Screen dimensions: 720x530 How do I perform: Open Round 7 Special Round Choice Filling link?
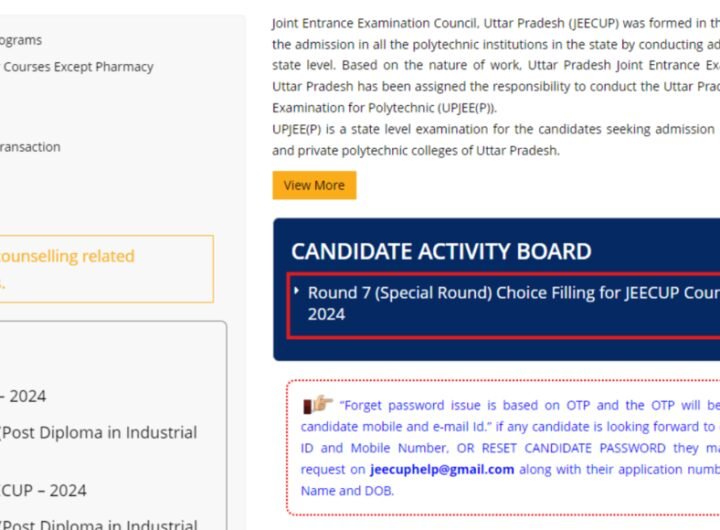click(x=513, y=303)
